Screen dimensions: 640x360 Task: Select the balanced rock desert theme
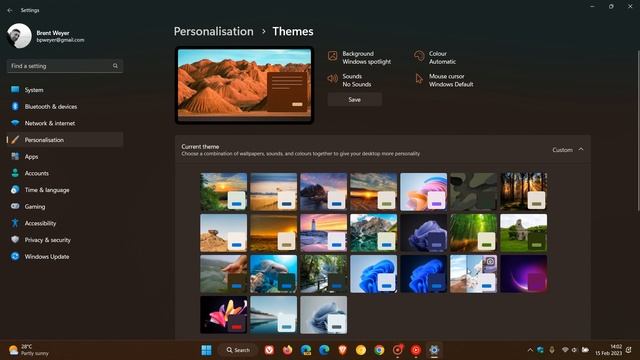click(224, 233)
